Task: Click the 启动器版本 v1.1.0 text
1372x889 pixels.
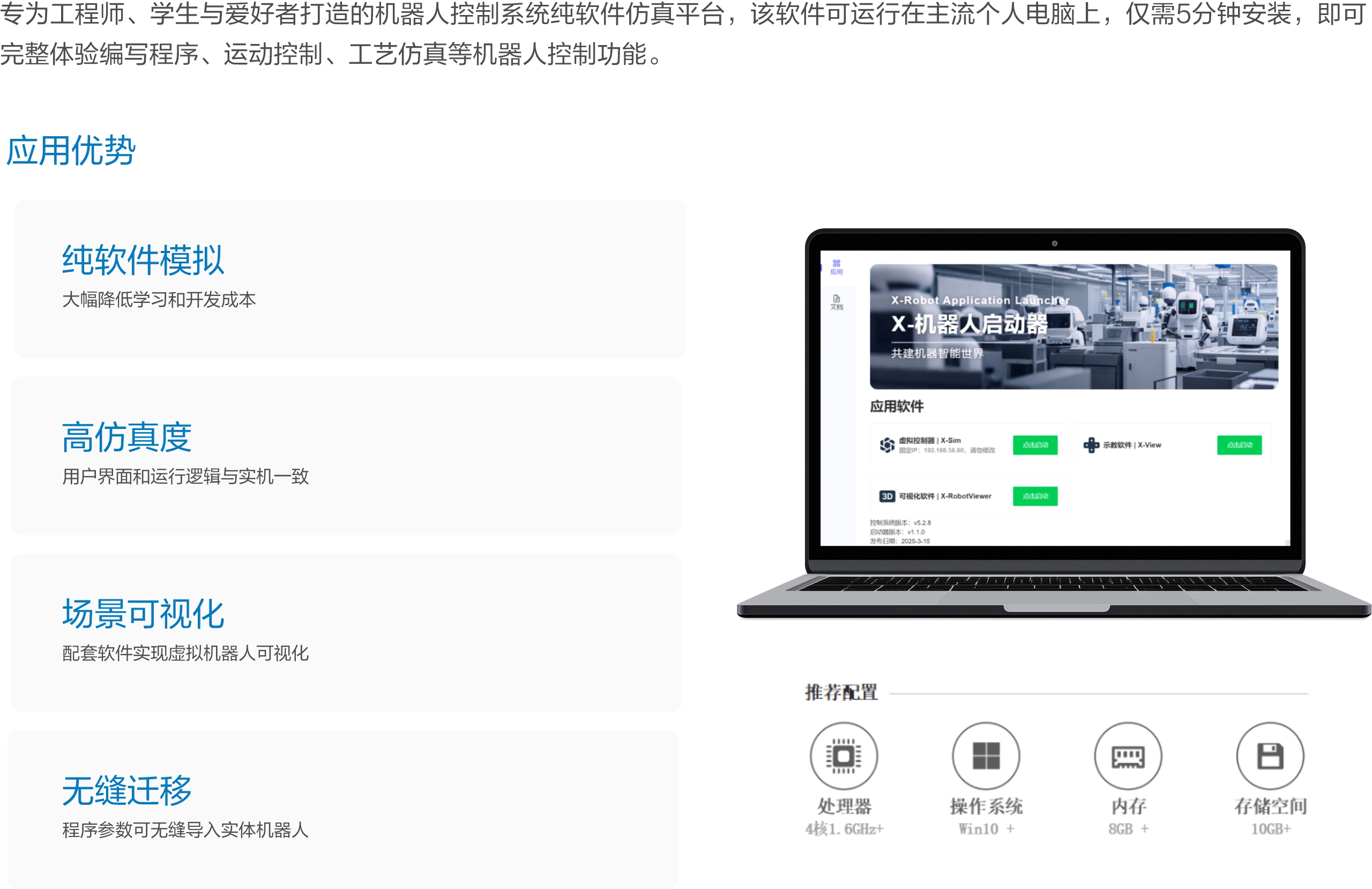Action: (x=897, y=532)
